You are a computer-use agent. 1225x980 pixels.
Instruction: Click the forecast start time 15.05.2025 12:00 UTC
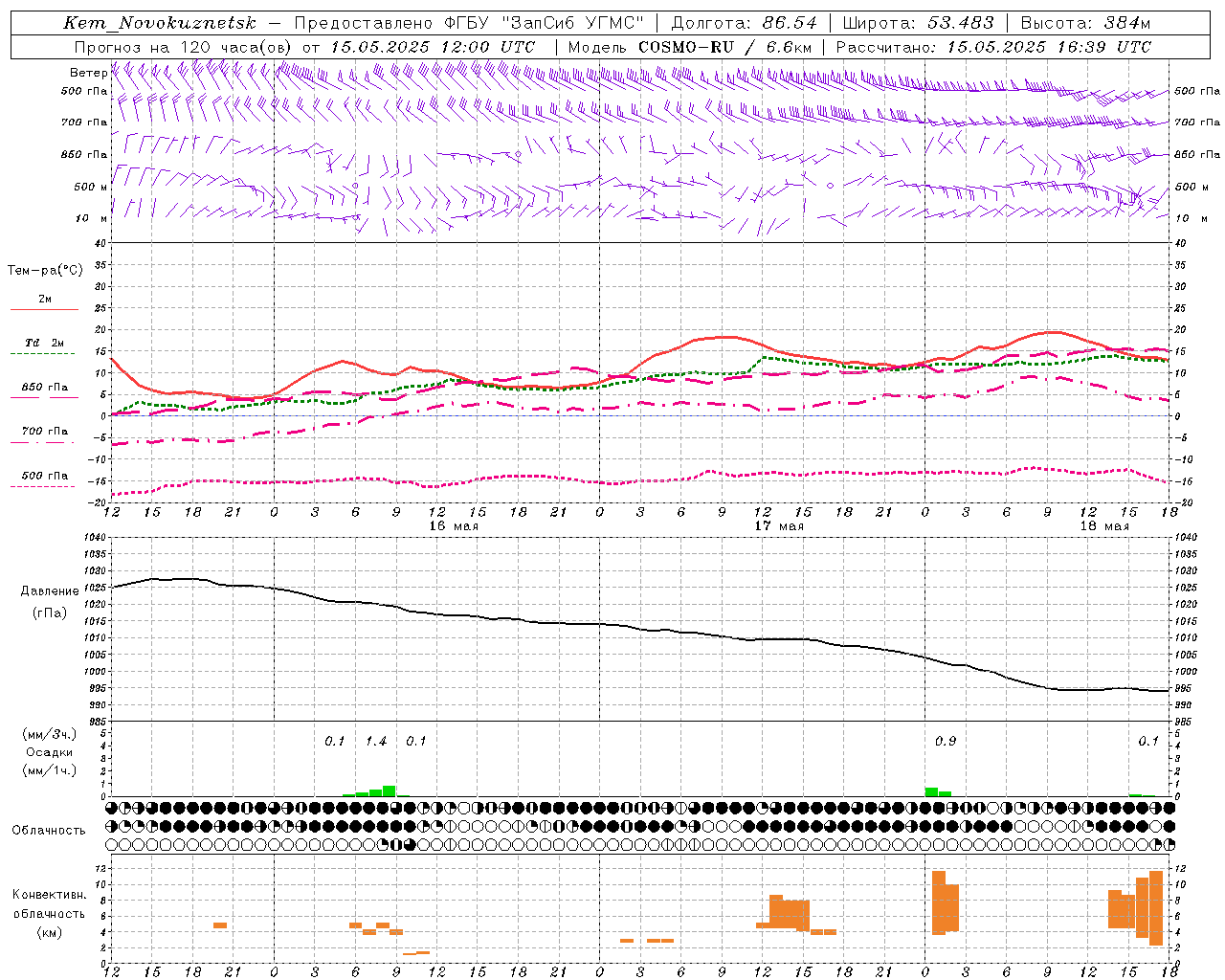433,47
